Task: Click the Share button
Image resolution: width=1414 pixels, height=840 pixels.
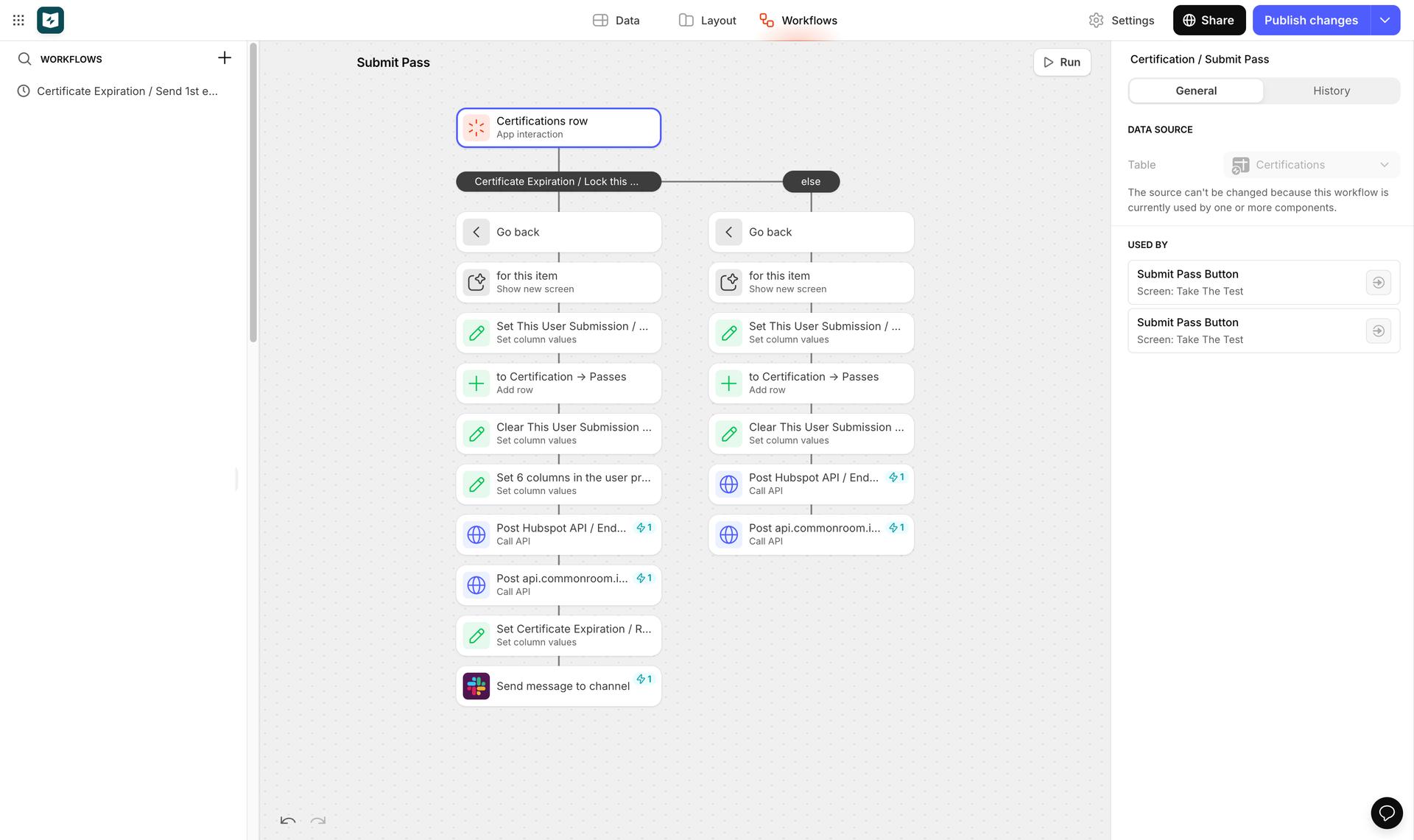Action: [1209, 20]
